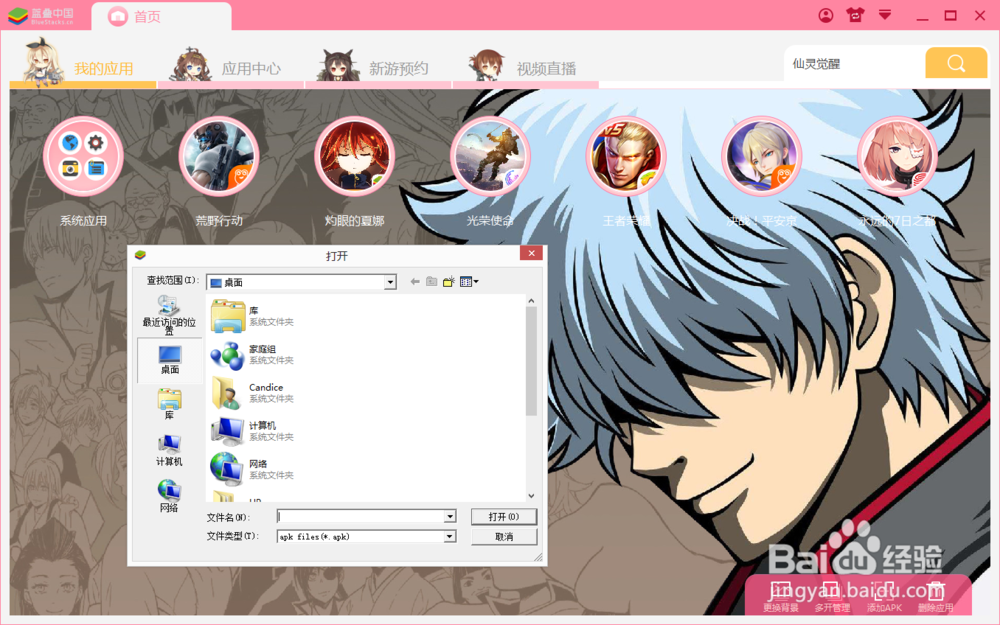Select 网络 in dialog places bar

[x=169, y=496]
